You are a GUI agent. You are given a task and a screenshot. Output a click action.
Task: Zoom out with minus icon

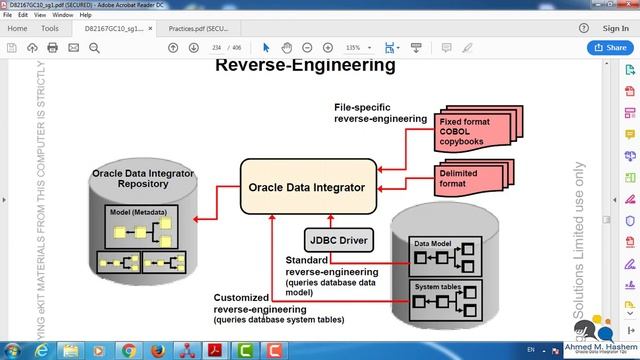[x=307, y=48]
